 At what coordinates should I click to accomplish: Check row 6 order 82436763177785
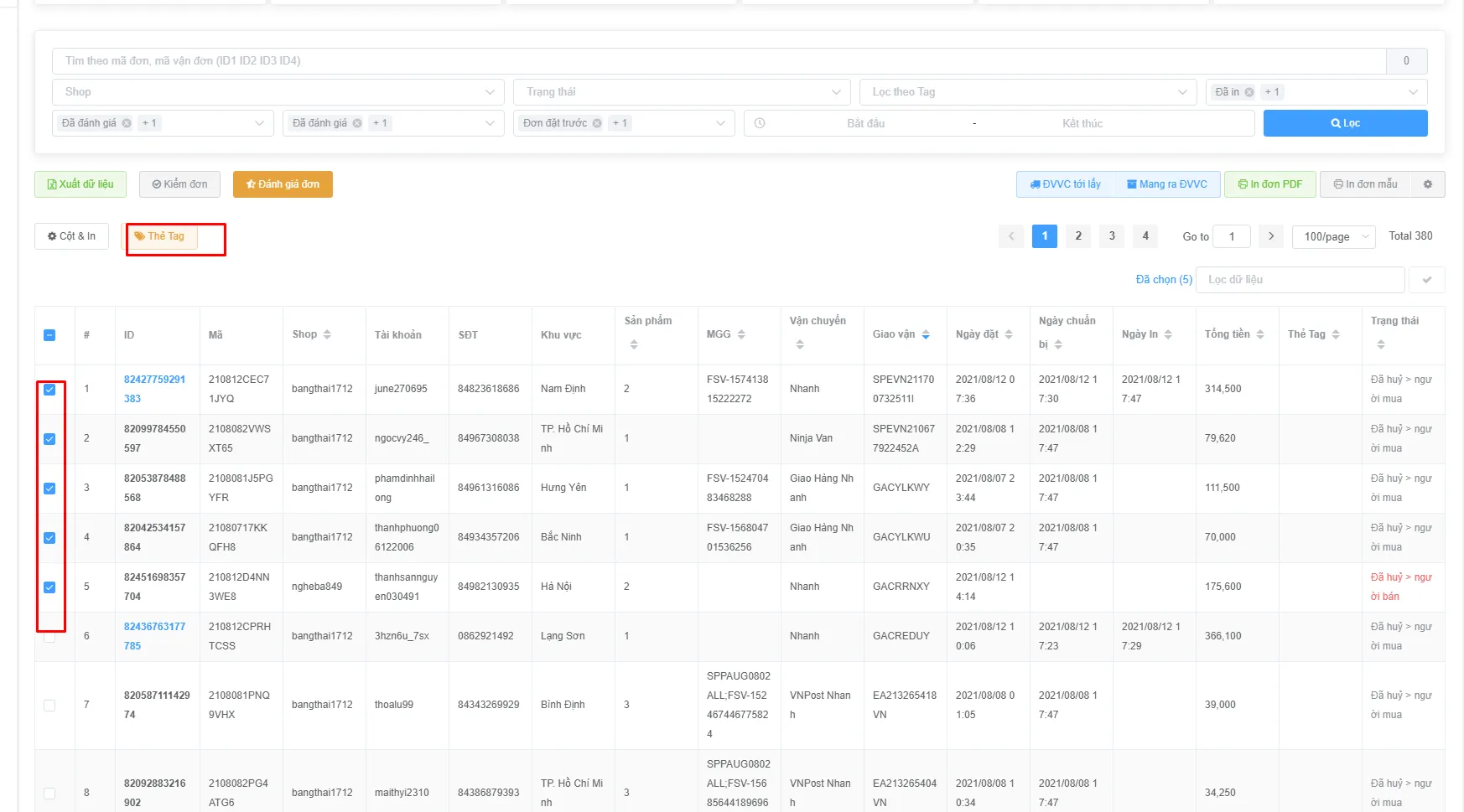click(x=49, y=637)
